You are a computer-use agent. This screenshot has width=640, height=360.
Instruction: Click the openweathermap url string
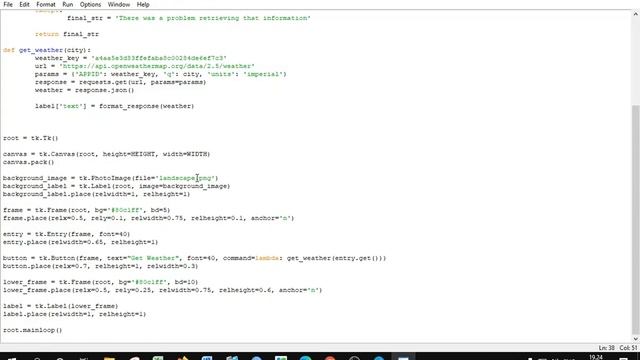(x=157, y=66)
